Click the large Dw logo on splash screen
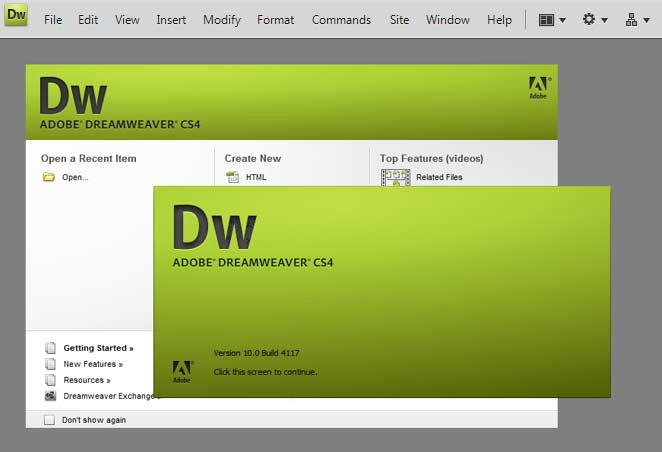The image size is (662, 452). point(214,227)
